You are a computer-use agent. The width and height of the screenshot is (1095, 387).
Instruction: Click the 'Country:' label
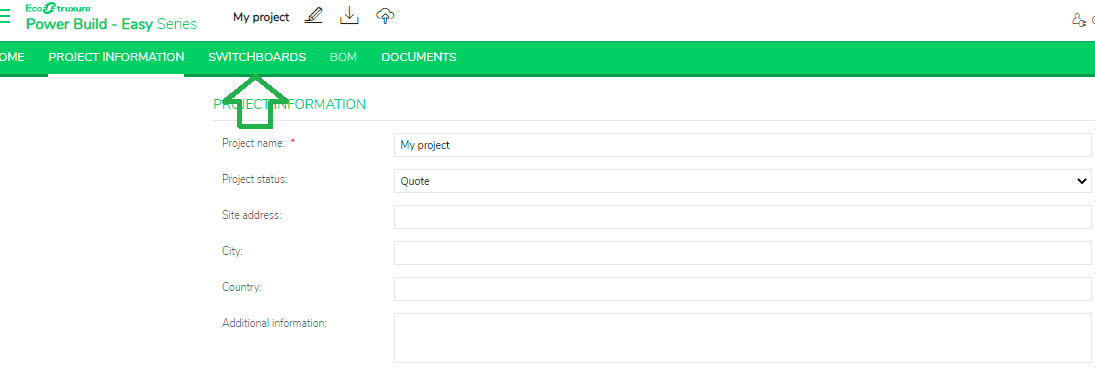click(242, 287)
